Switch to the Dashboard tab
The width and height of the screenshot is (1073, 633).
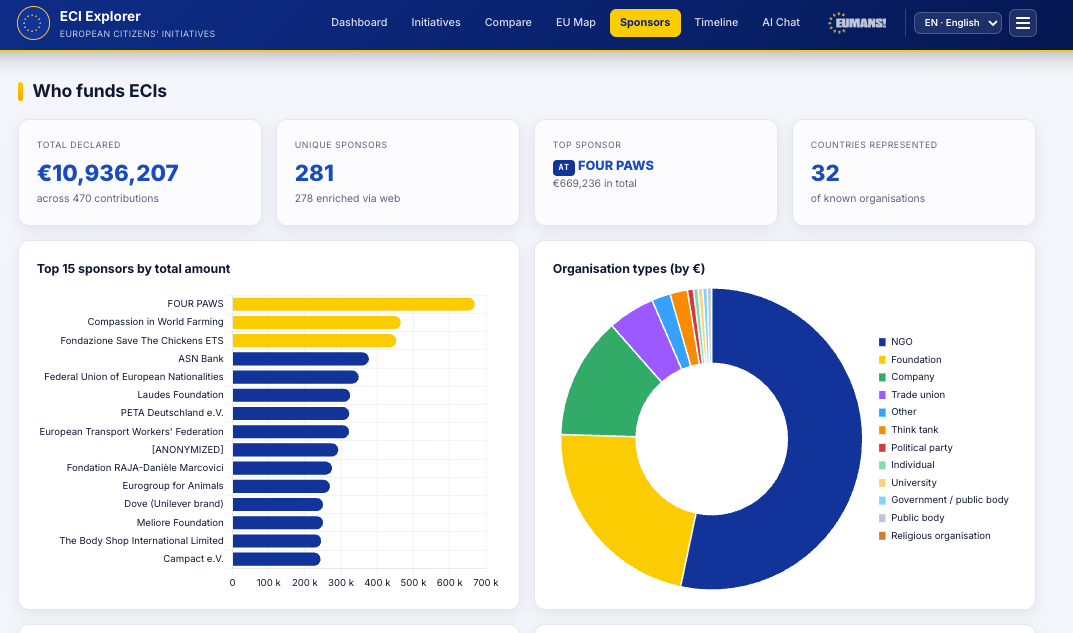point(359,23)
